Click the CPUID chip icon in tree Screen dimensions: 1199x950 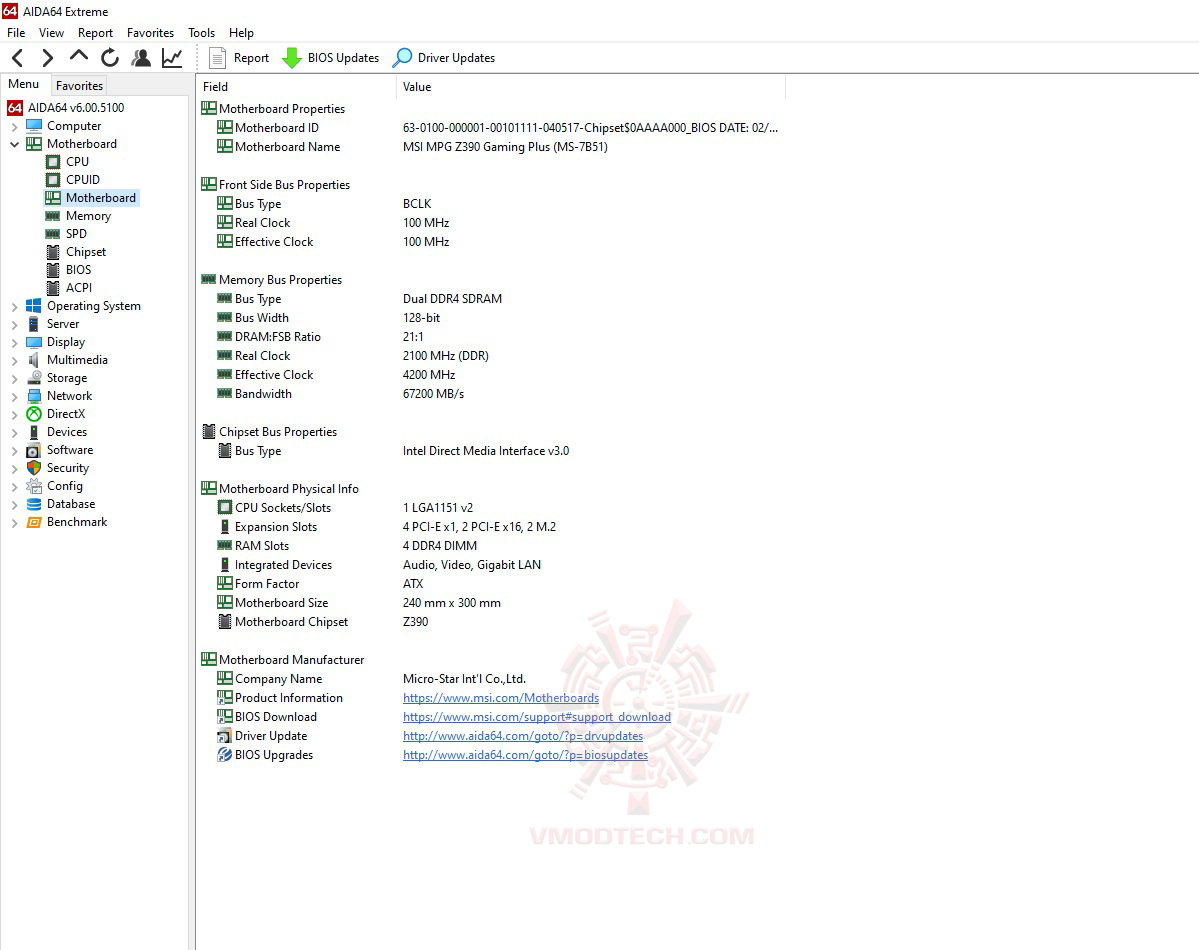tap(53, 180)
